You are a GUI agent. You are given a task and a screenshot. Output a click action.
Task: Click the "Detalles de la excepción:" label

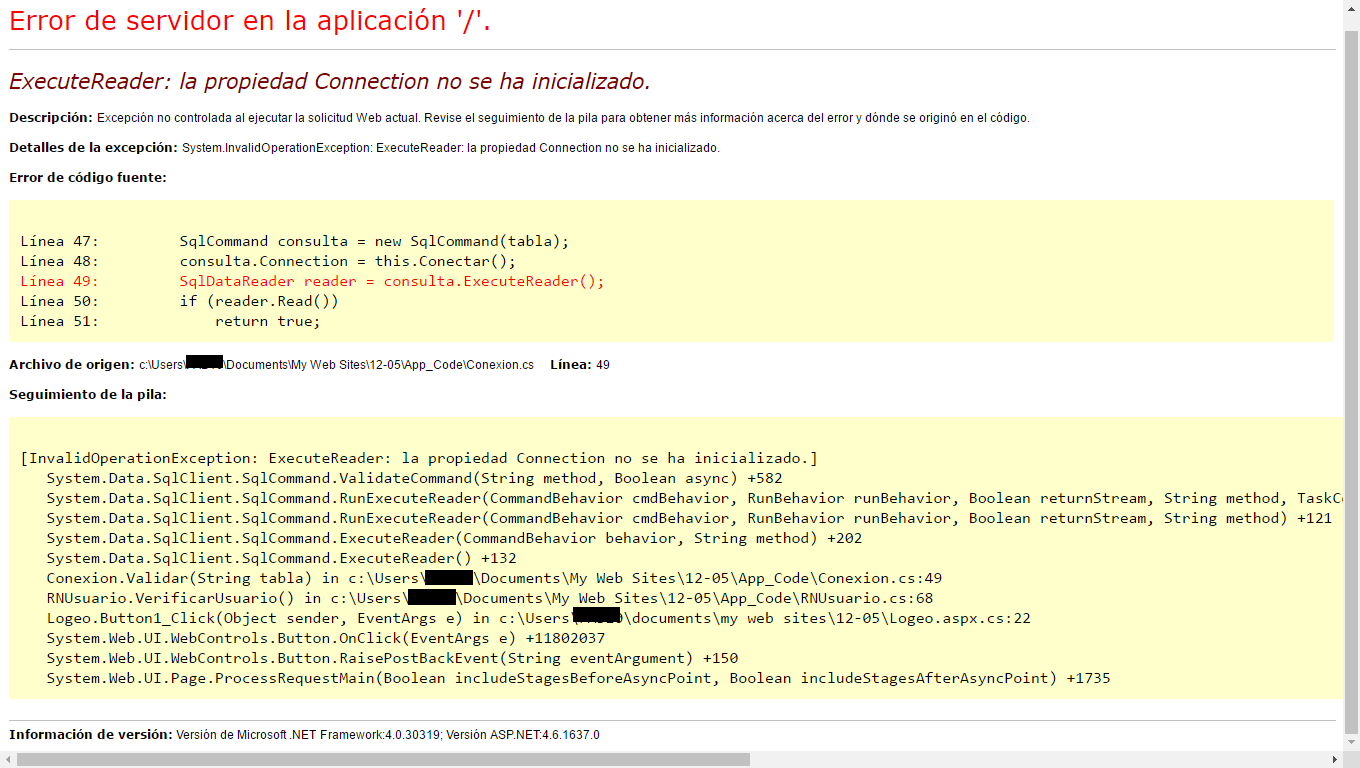tap(94, 148)
